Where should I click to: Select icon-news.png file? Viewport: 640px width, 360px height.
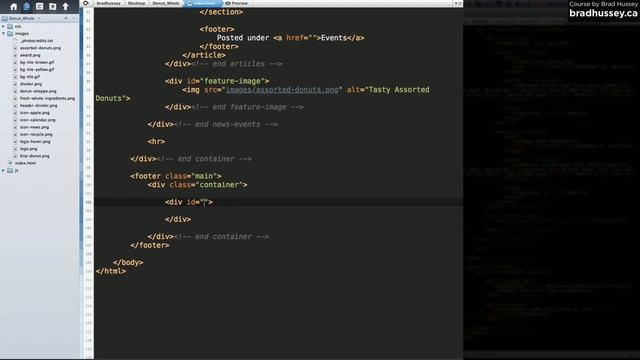[34, 127]
